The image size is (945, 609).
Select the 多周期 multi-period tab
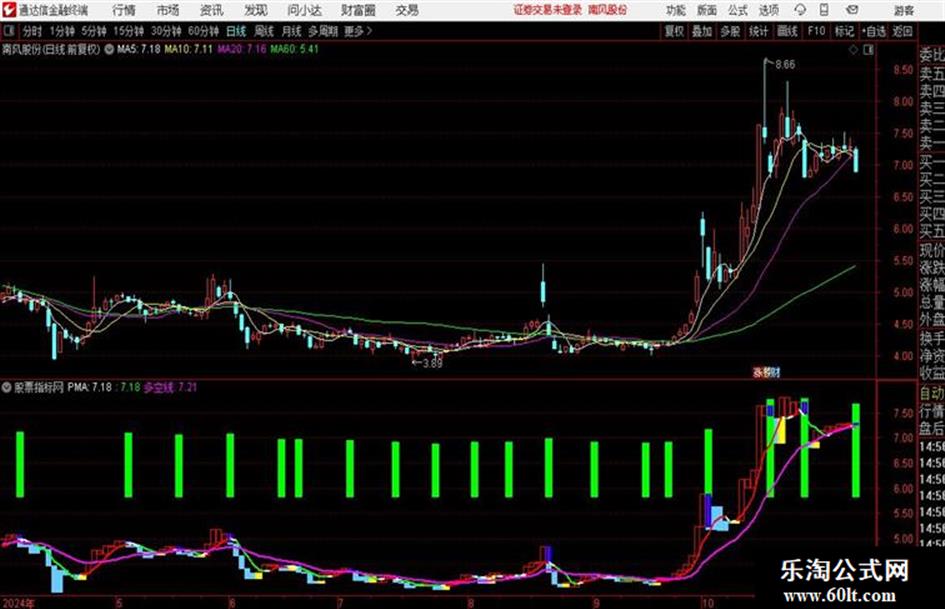(323, 31)
